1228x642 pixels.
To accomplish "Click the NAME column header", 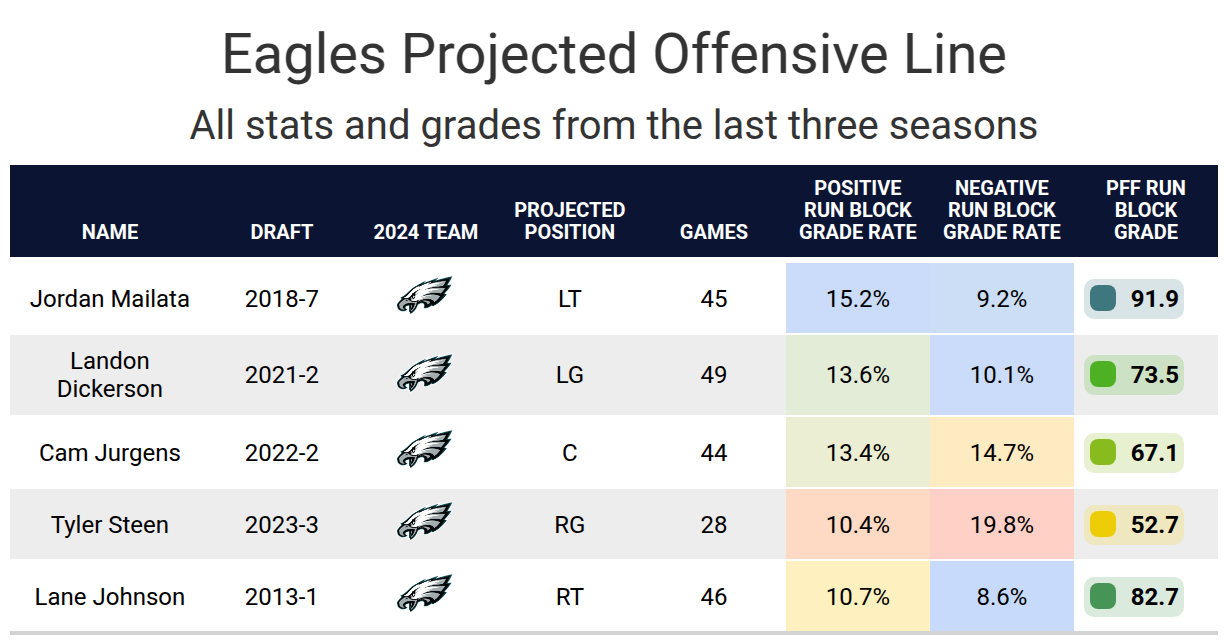I will pos(110,232).
